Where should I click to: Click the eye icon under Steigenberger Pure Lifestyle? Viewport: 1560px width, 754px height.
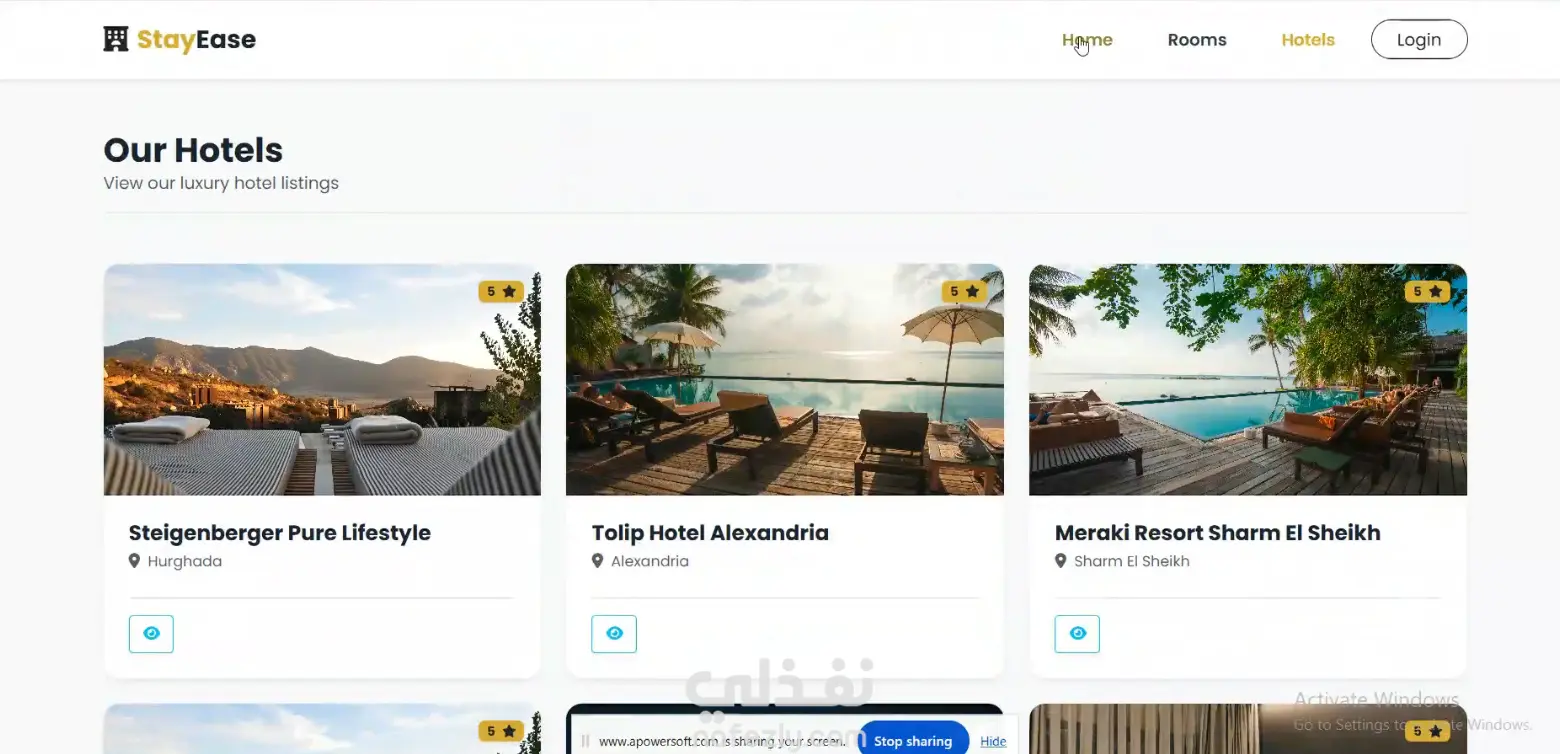point(151,634)
